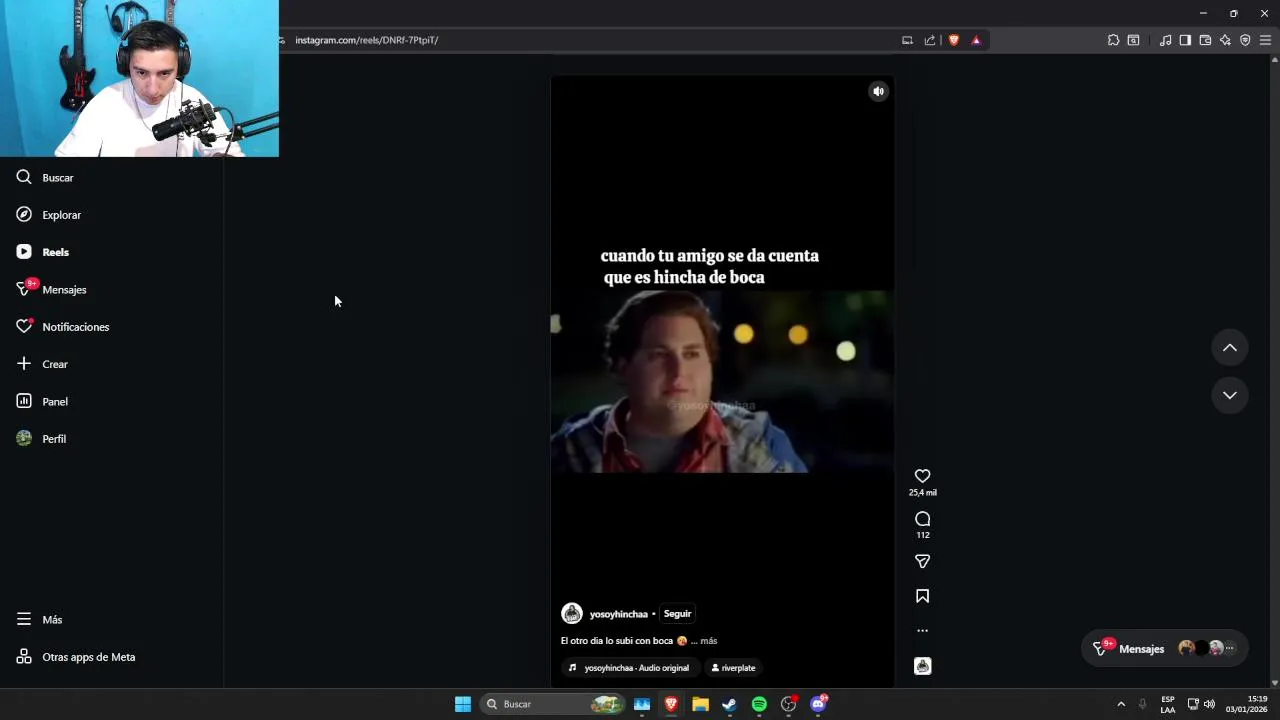The width and height of the screenshot is (1280, 720).
Task: Click the site-settings icon left of the URL
Action: (283, 40)
